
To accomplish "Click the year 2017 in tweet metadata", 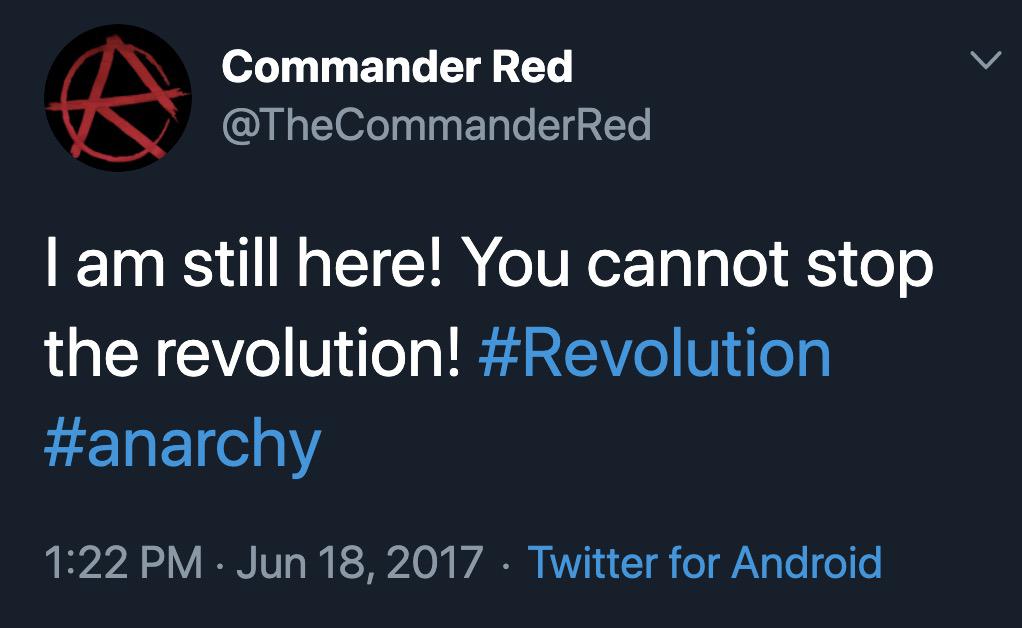I will (437, 562).
